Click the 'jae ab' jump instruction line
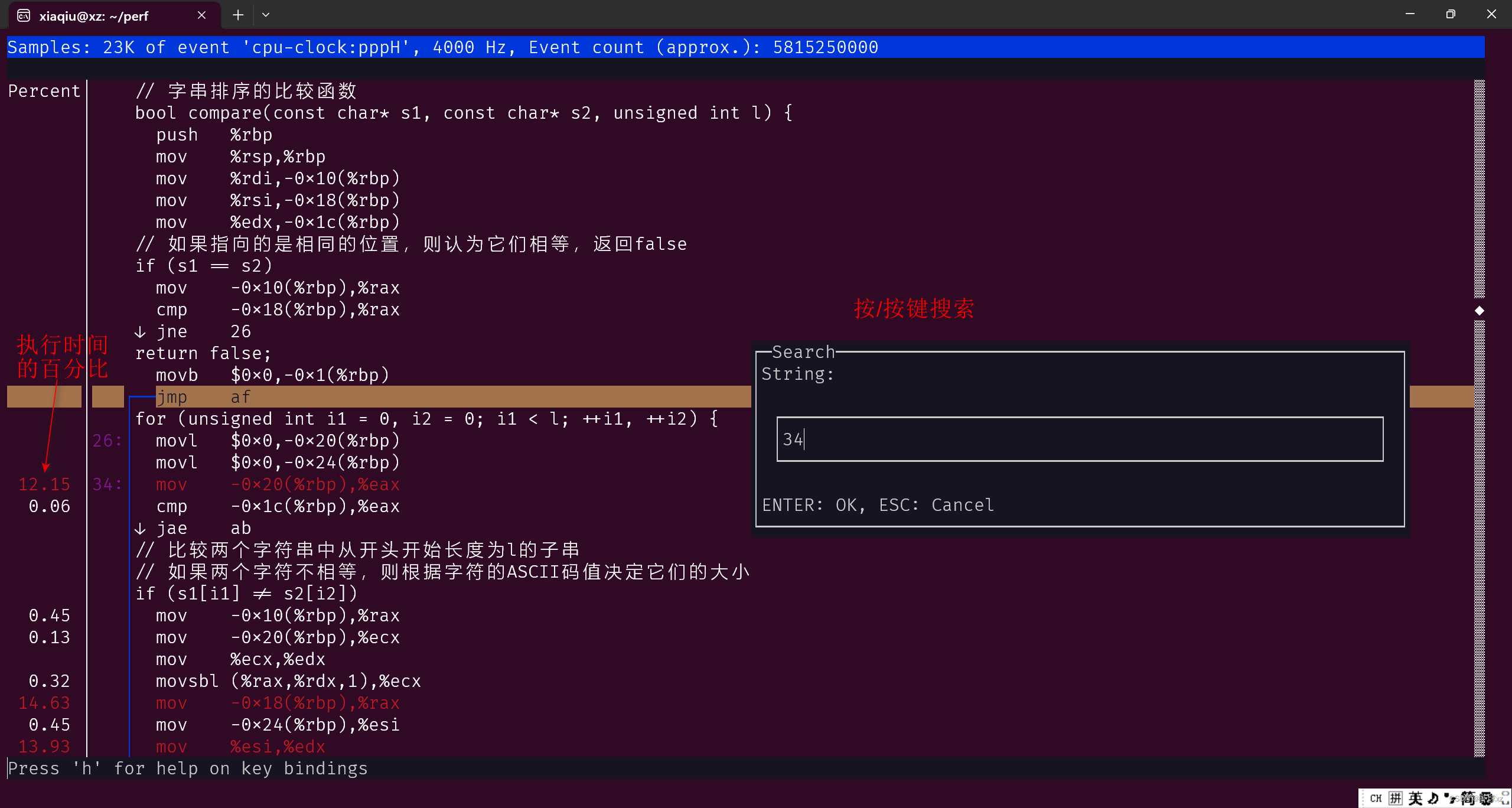 tap(193, 528)
